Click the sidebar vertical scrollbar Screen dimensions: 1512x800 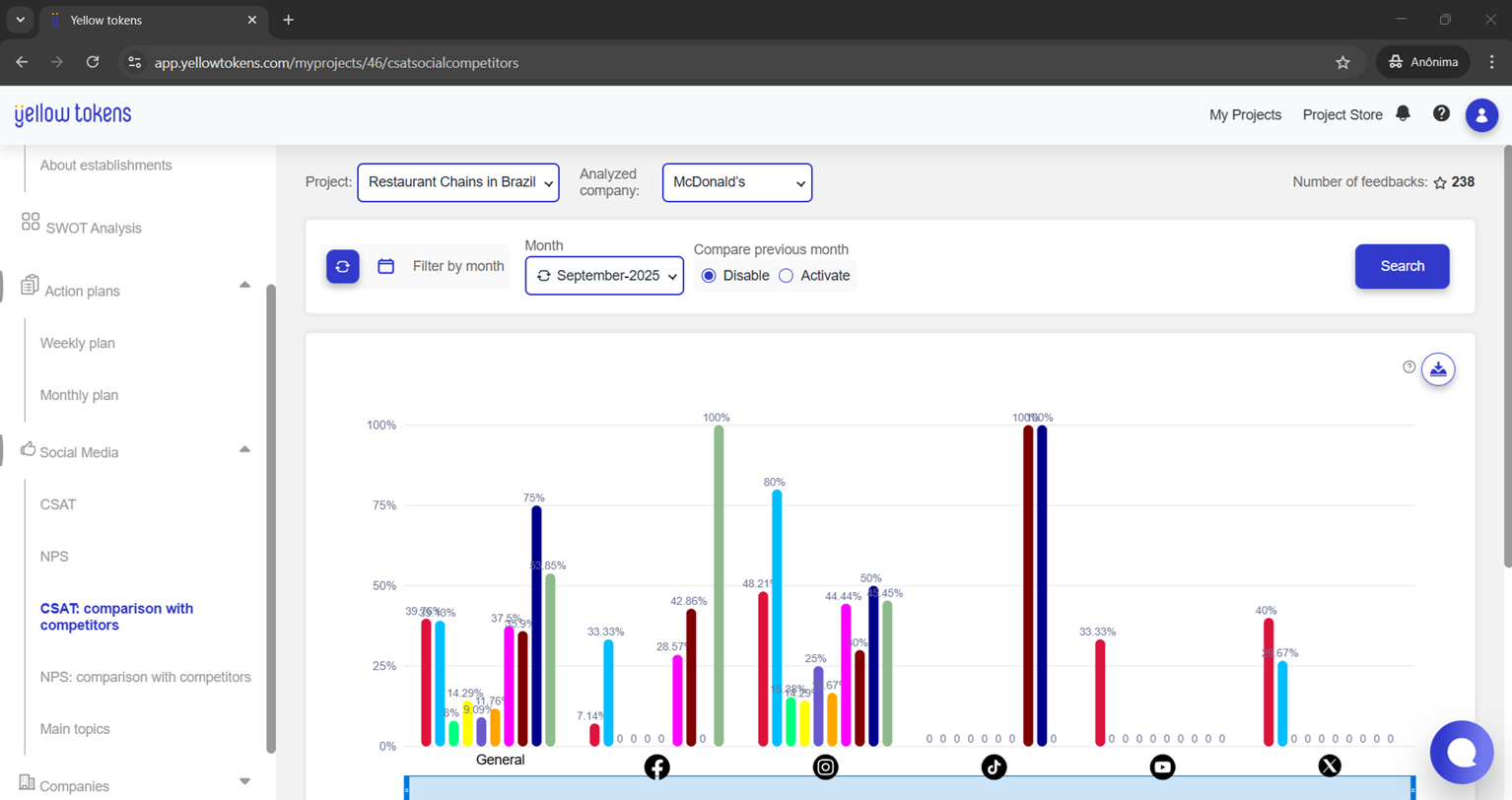(271, 519)
